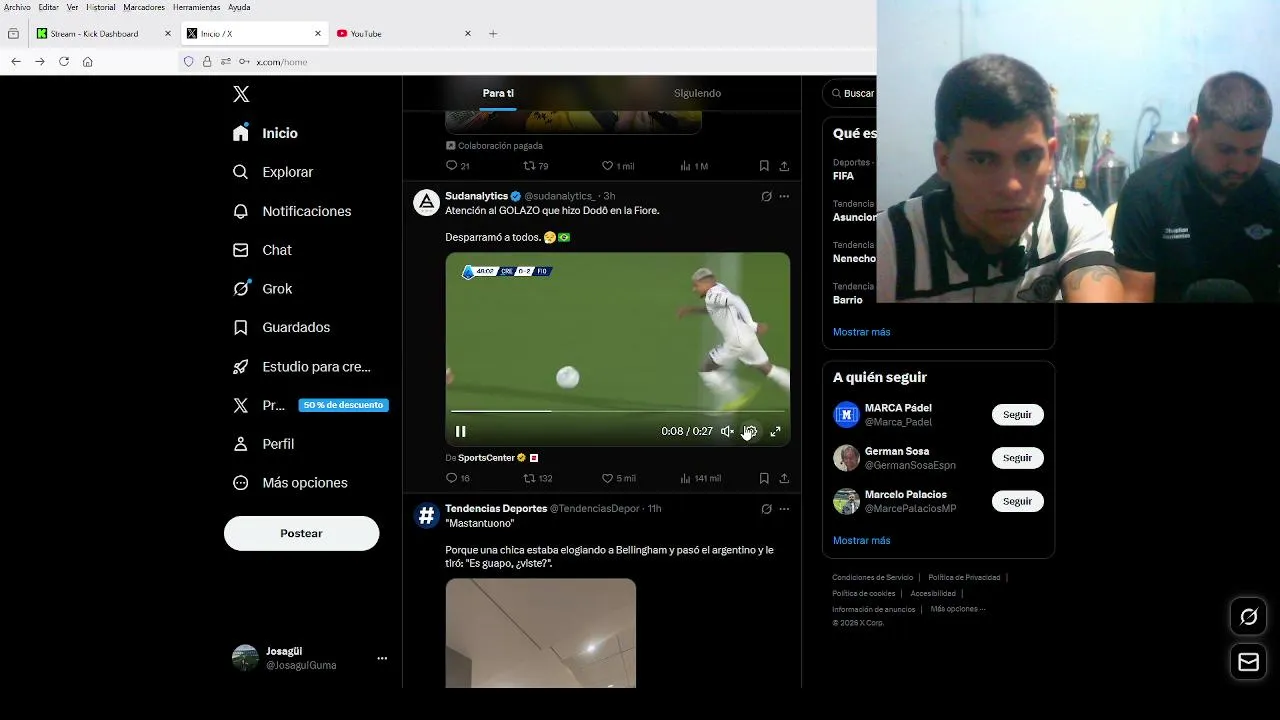
Task: Reload the current page
Action: click(64, 62)
